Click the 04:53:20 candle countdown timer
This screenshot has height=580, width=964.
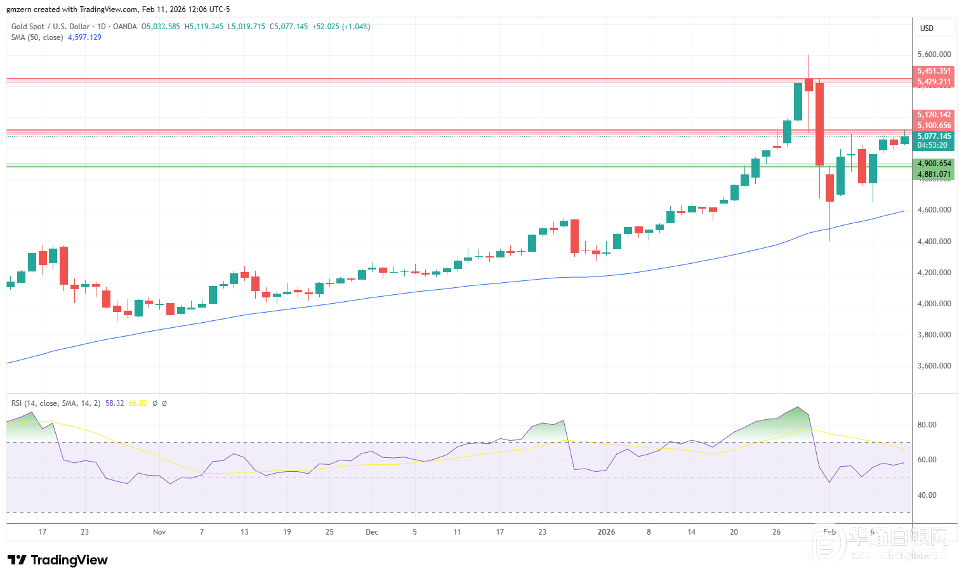pos(931,145)
